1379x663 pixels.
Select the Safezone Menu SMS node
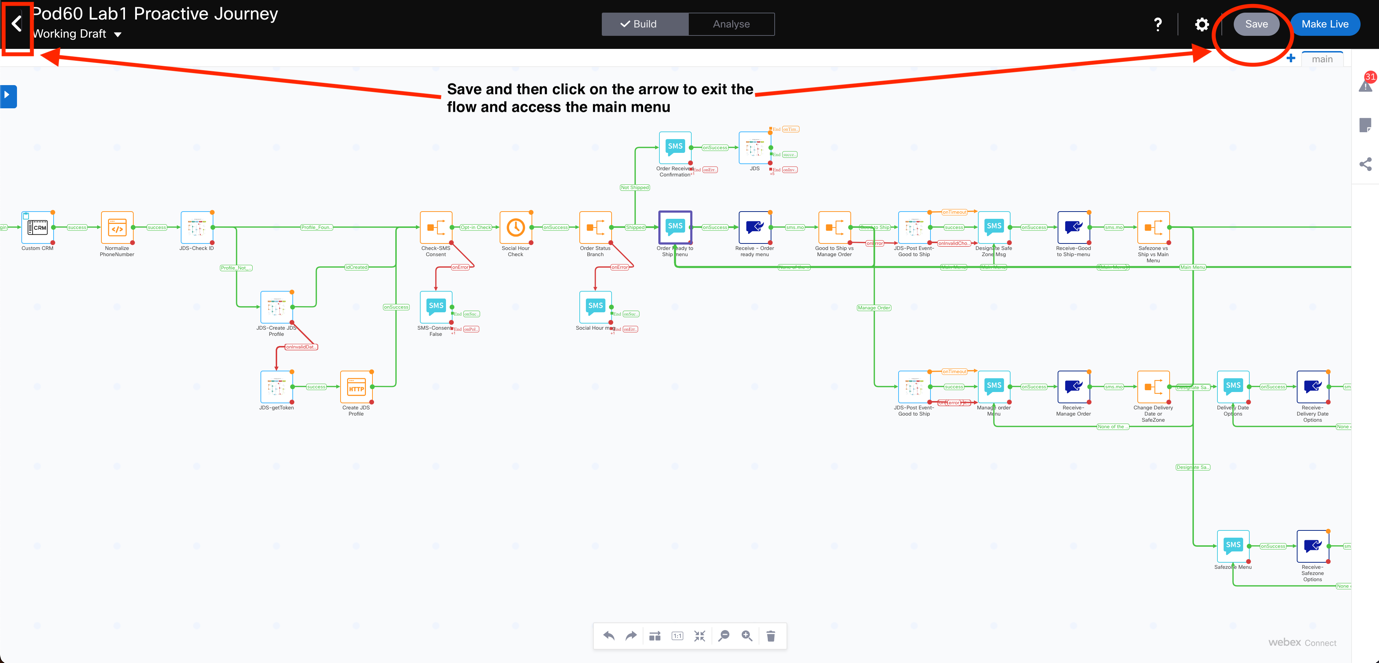click(1233, 546)
